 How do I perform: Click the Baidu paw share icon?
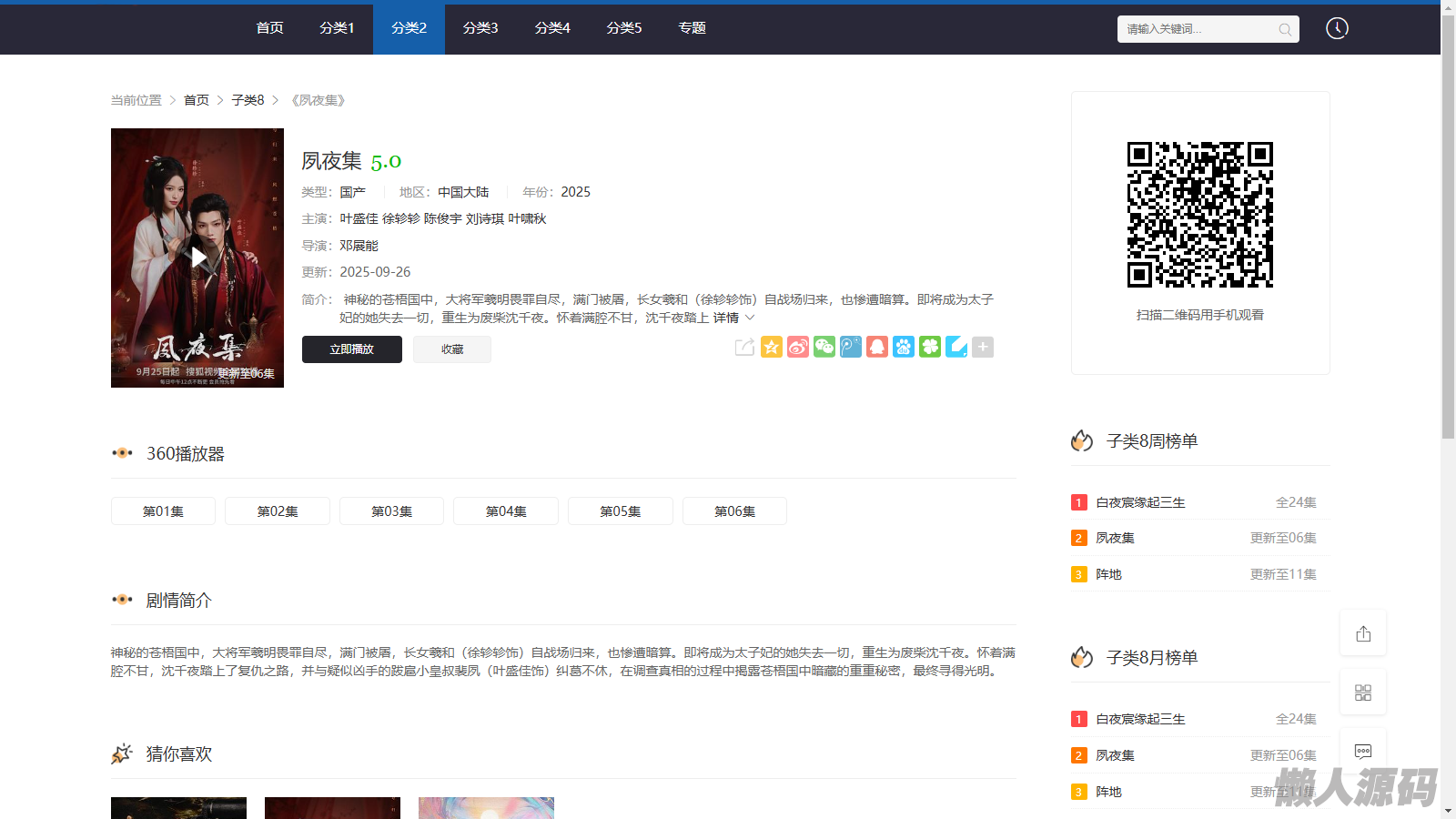(x=904, y=347)
